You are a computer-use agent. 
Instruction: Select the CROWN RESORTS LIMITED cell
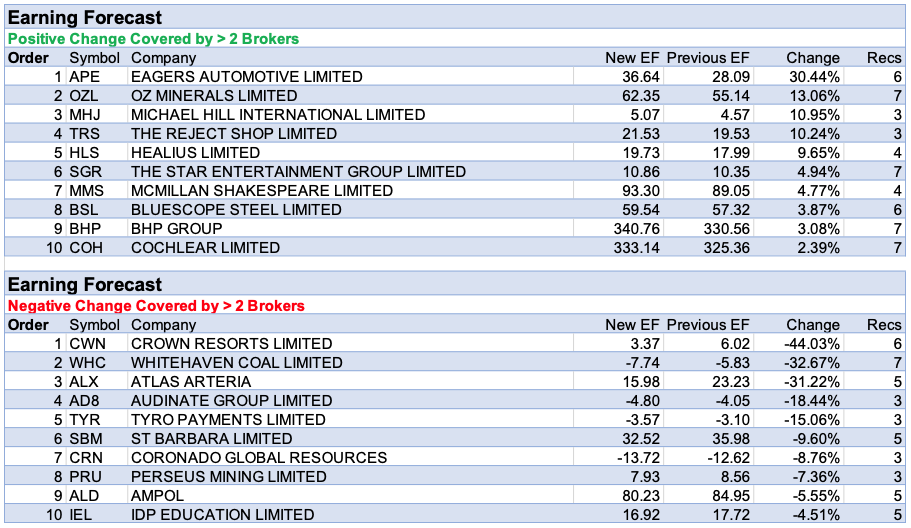(x=231, y=344)
